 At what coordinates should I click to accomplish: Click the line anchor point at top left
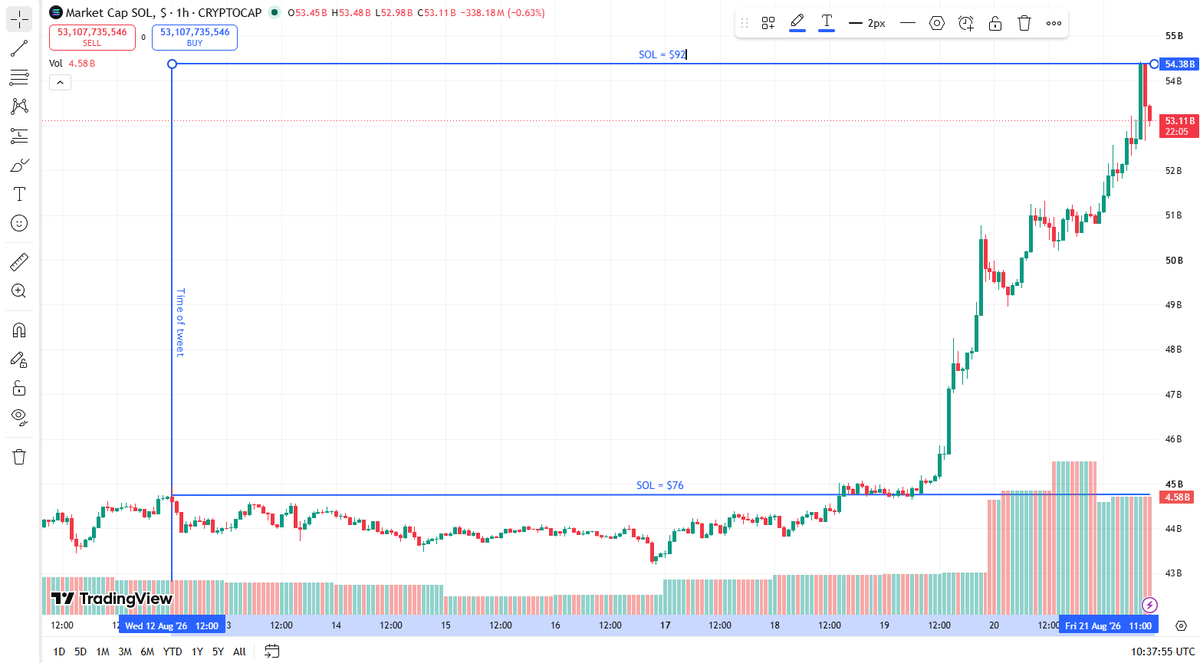172,64
